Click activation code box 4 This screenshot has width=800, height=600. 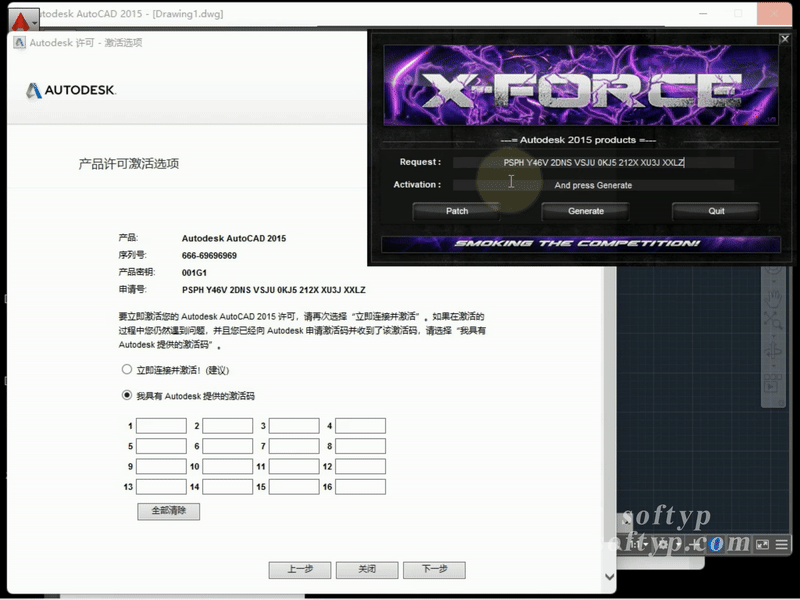click(x=361, y=426)
